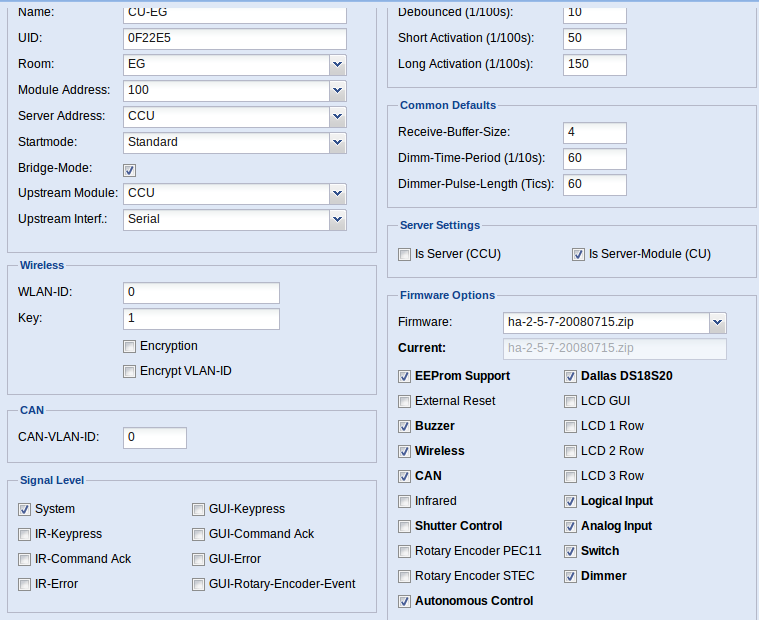This screenshot has width=759, height=620.
Task: Disable the Buzzer firmware option
Action: [x=404, y=426]
